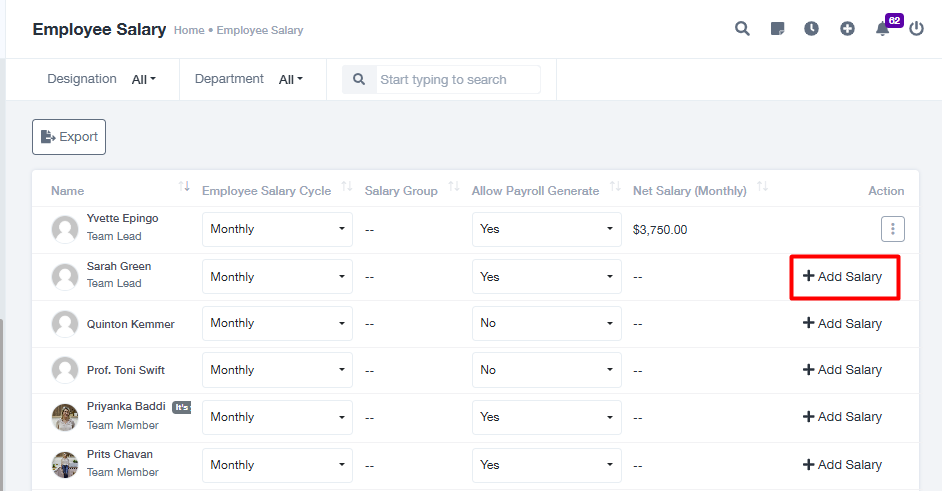Click Priyanka Baddi's profile photo

(x=65, y=417)
